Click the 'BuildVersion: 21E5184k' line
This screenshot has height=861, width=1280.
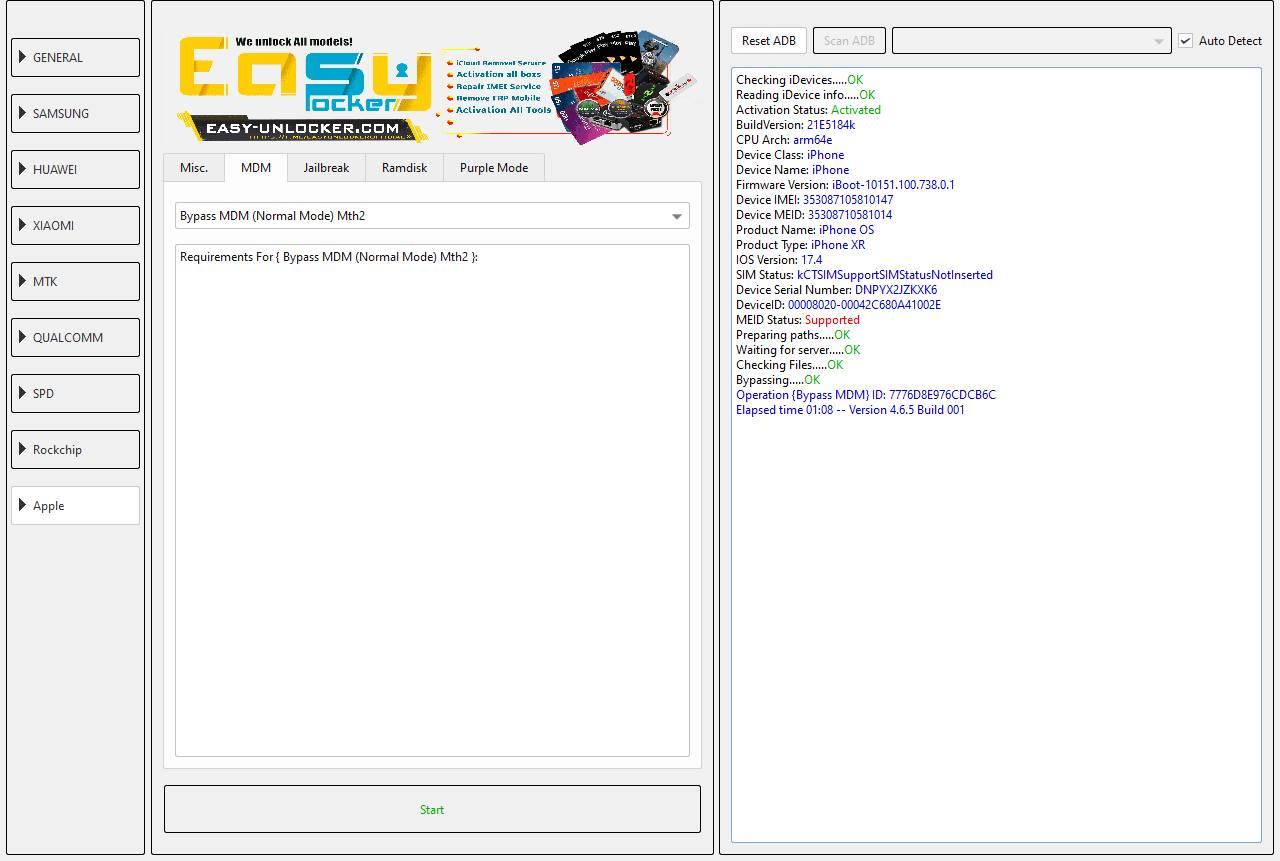coord(795,125)
